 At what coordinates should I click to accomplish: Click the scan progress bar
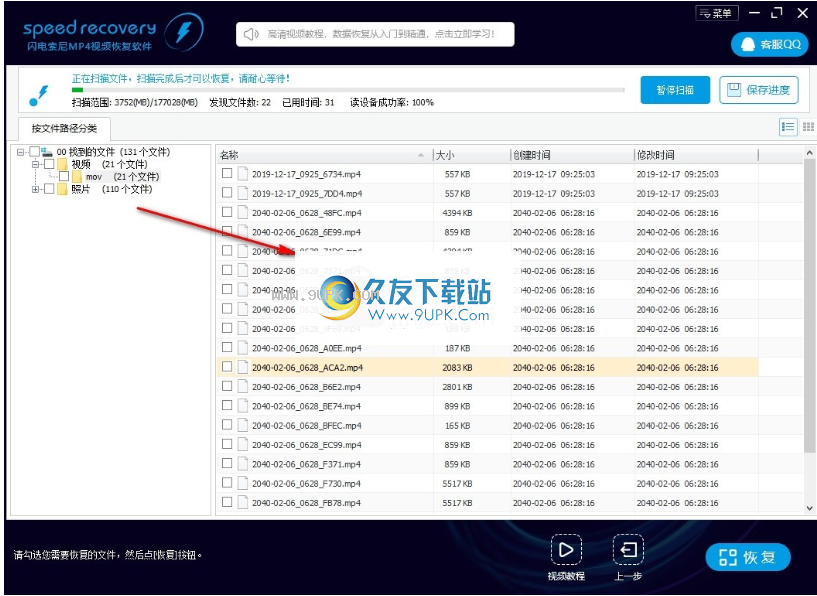[x=348, y=90]
